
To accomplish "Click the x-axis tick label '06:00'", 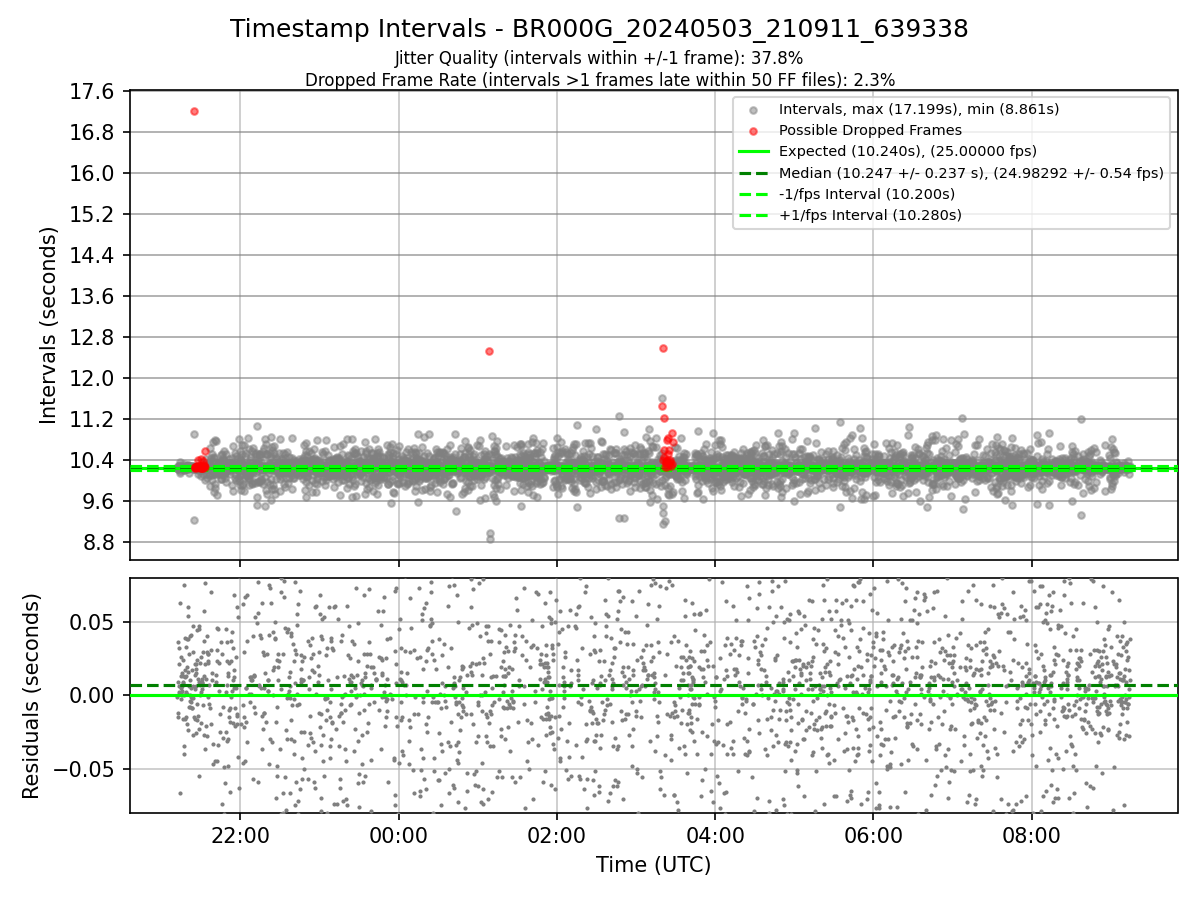I will (873, 835).
